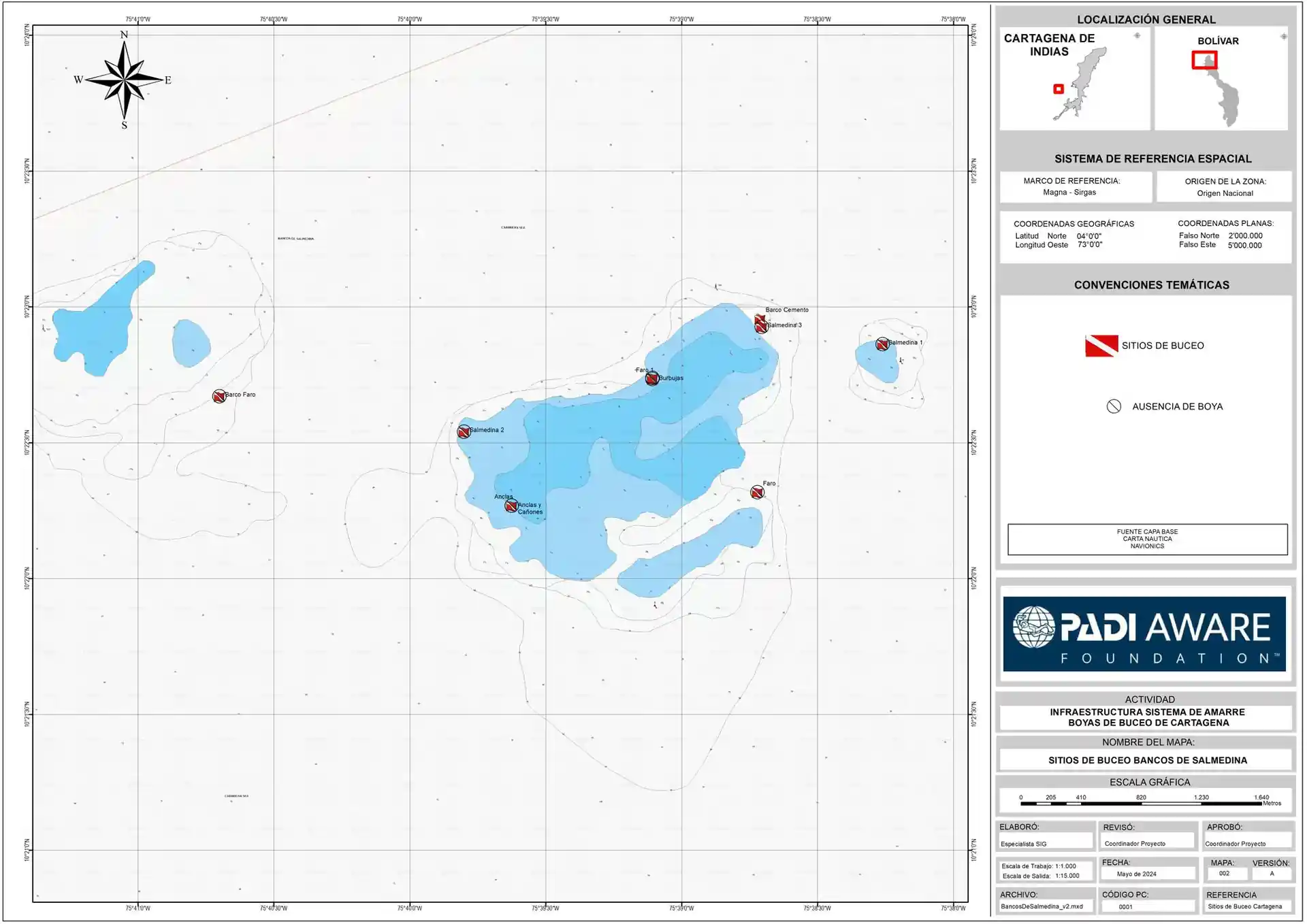Image resolution: width=1307 pixels, height=924 pixels.
Task: Click the PADI AWARE Foundation logo
Action: 1144,633
